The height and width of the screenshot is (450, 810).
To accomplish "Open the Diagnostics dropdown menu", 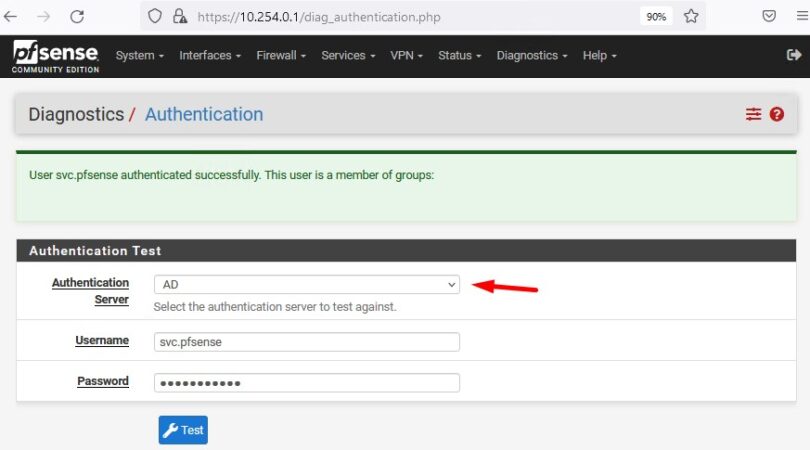I will pyautogui.click(x=532, y=56).
